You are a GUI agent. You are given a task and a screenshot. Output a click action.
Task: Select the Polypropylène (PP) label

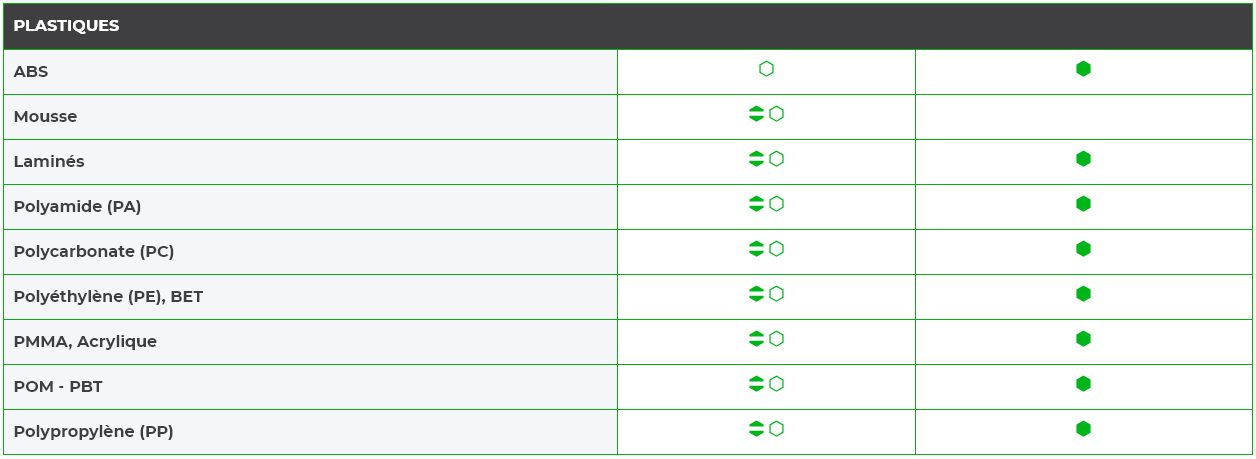[94, 432]
